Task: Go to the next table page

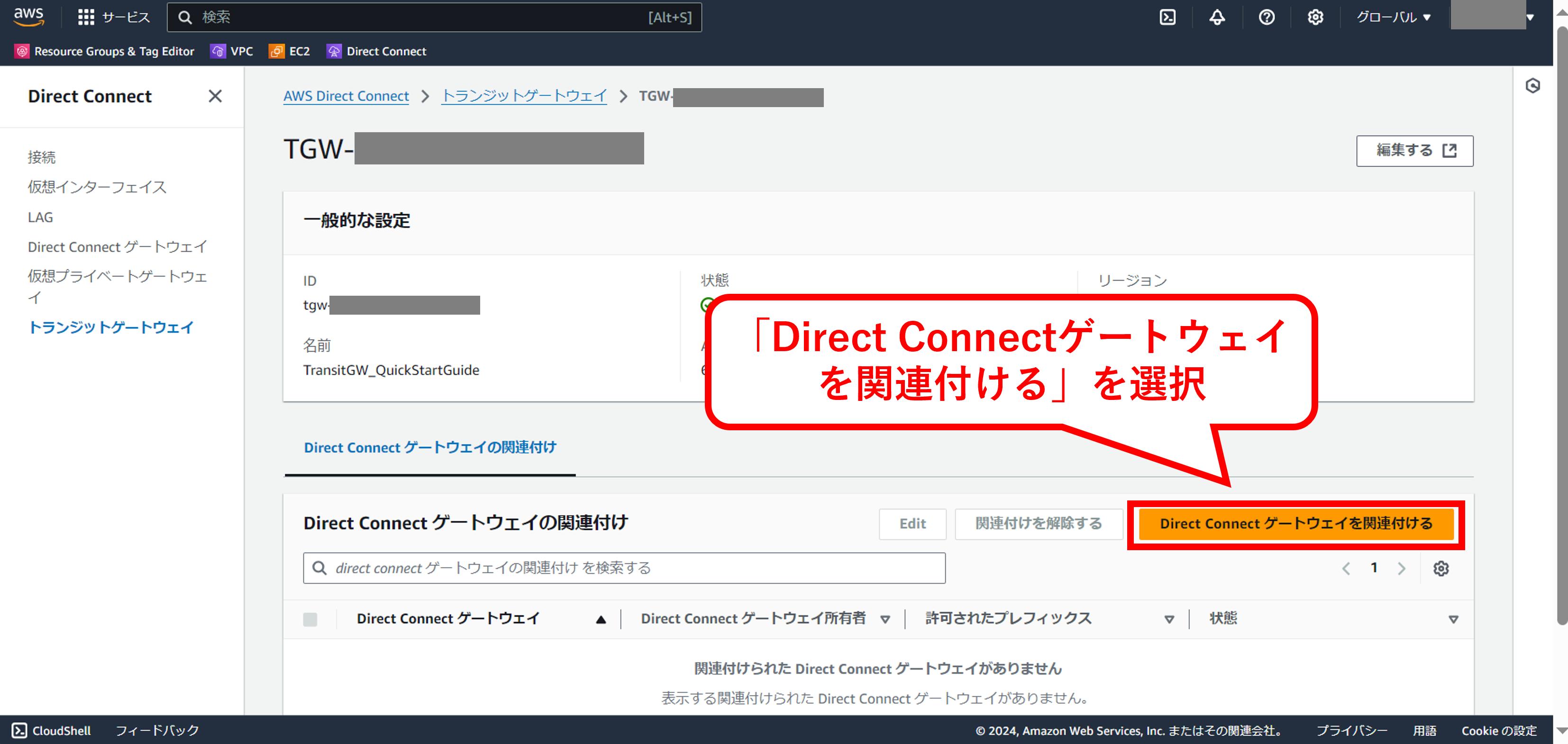Action: tap(1402, 568)
